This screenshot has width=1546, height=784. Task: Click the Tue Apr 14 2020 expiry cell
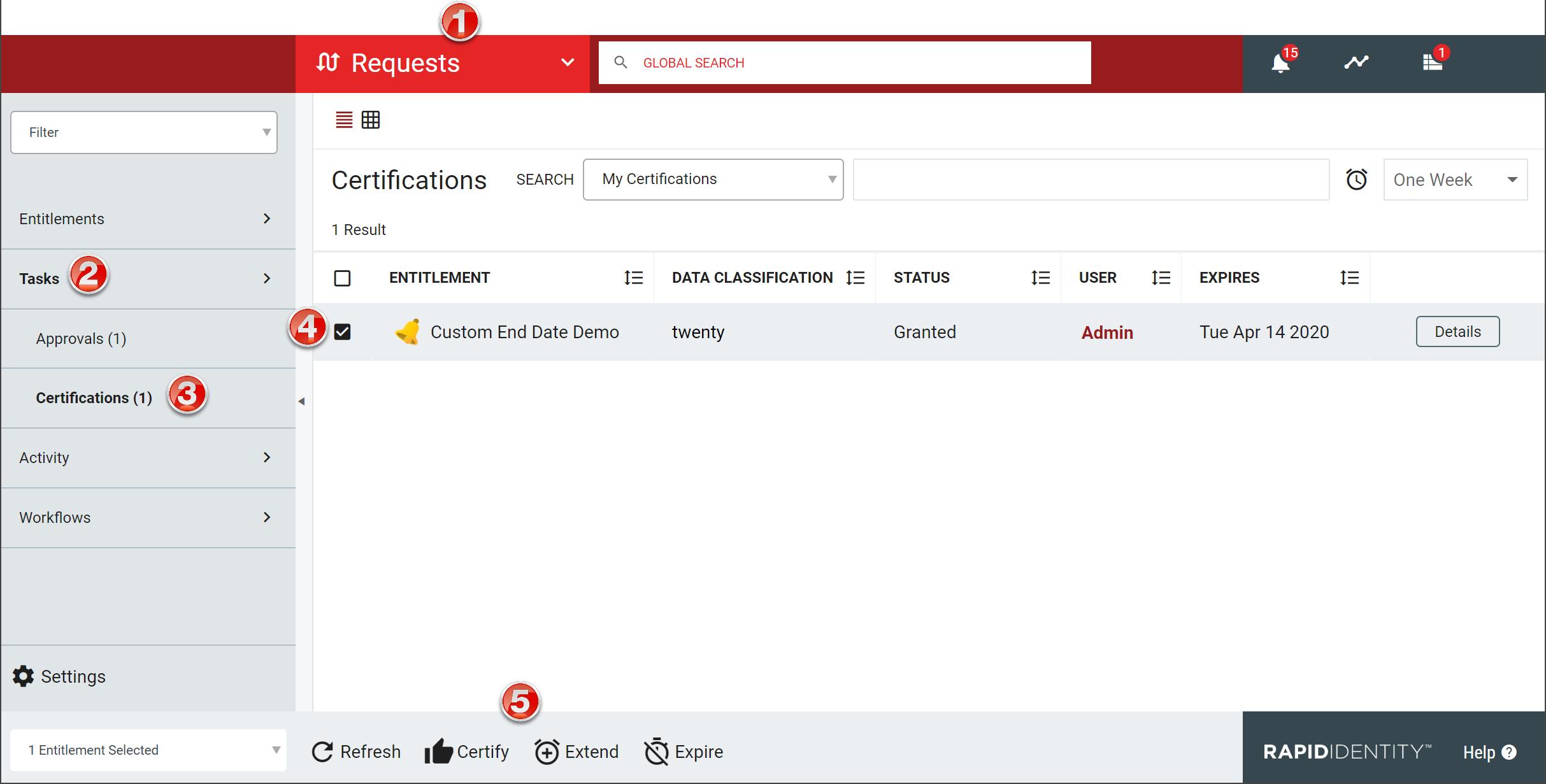tap(1264, 332)
